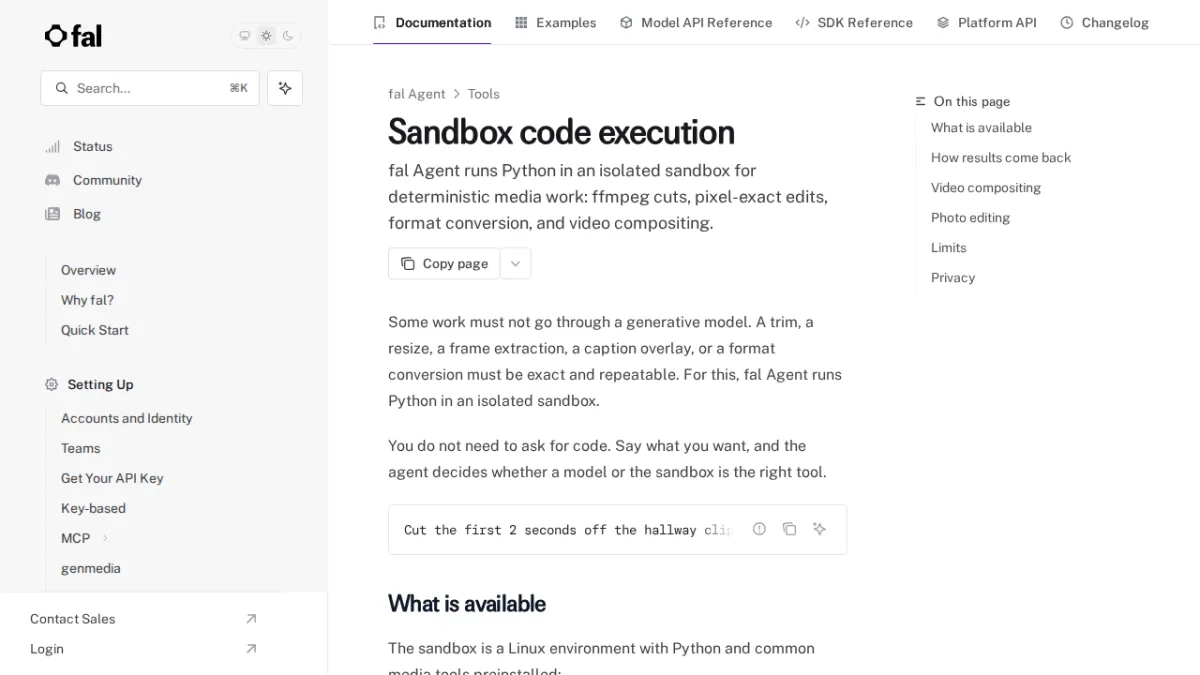Select the Examples tab
The width and height of the screenshot is (1200, 675).
[555, 22]
